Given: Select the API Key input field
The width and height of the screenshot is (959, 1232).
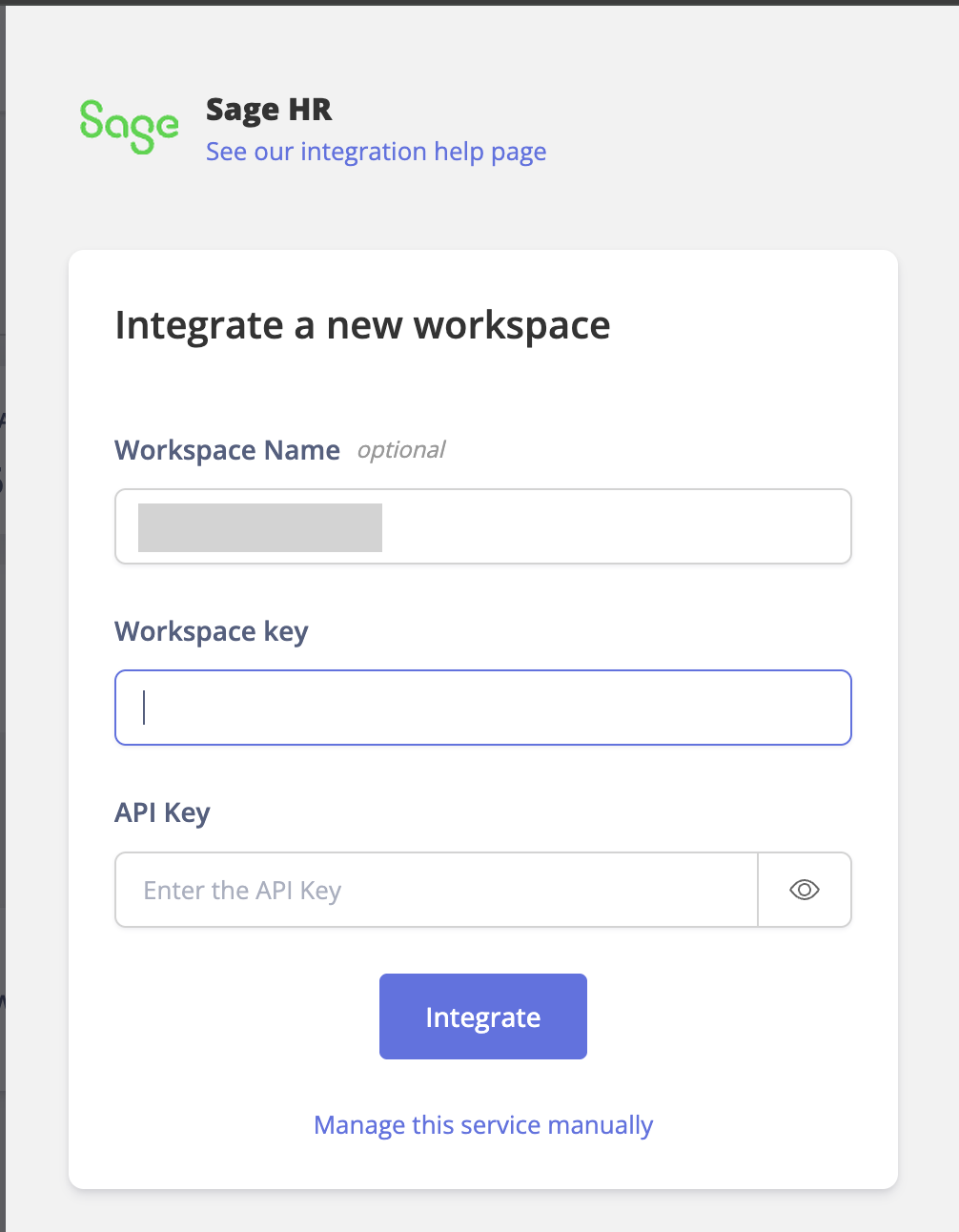Looking at the screenshot, I should pos(437,890).
